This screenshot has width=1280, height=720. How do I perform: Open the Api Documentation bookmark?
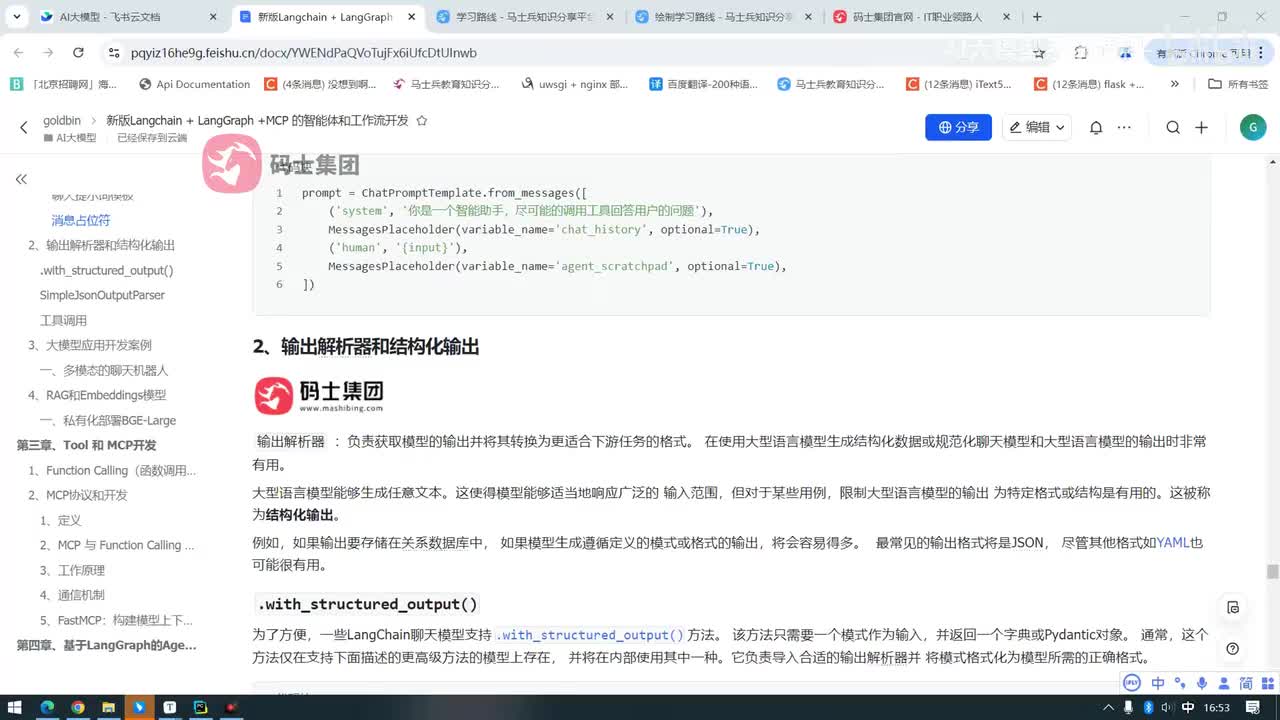pos(194,84)
